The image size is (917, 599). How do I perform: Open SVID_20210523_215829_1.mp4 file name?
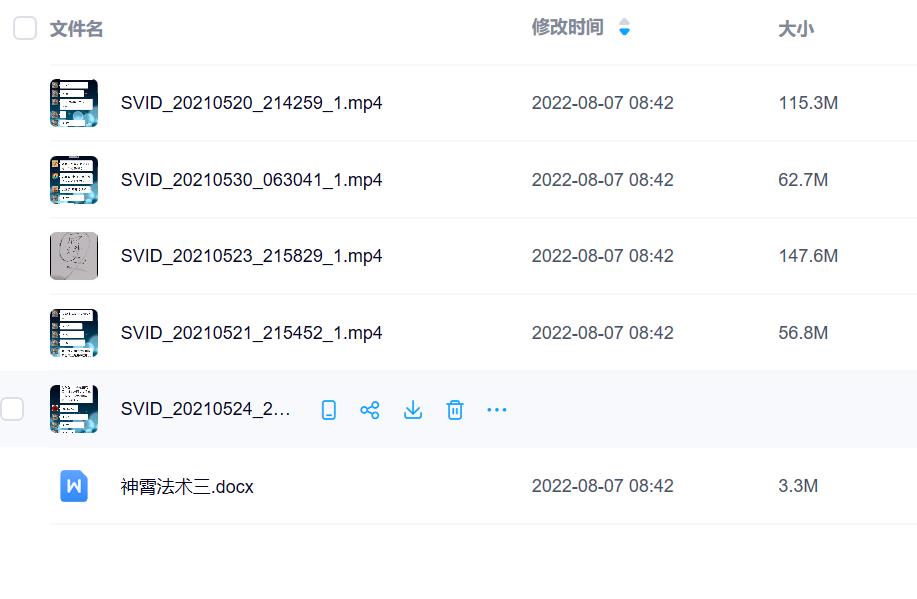pyautogui.click(x=251, y=256)
